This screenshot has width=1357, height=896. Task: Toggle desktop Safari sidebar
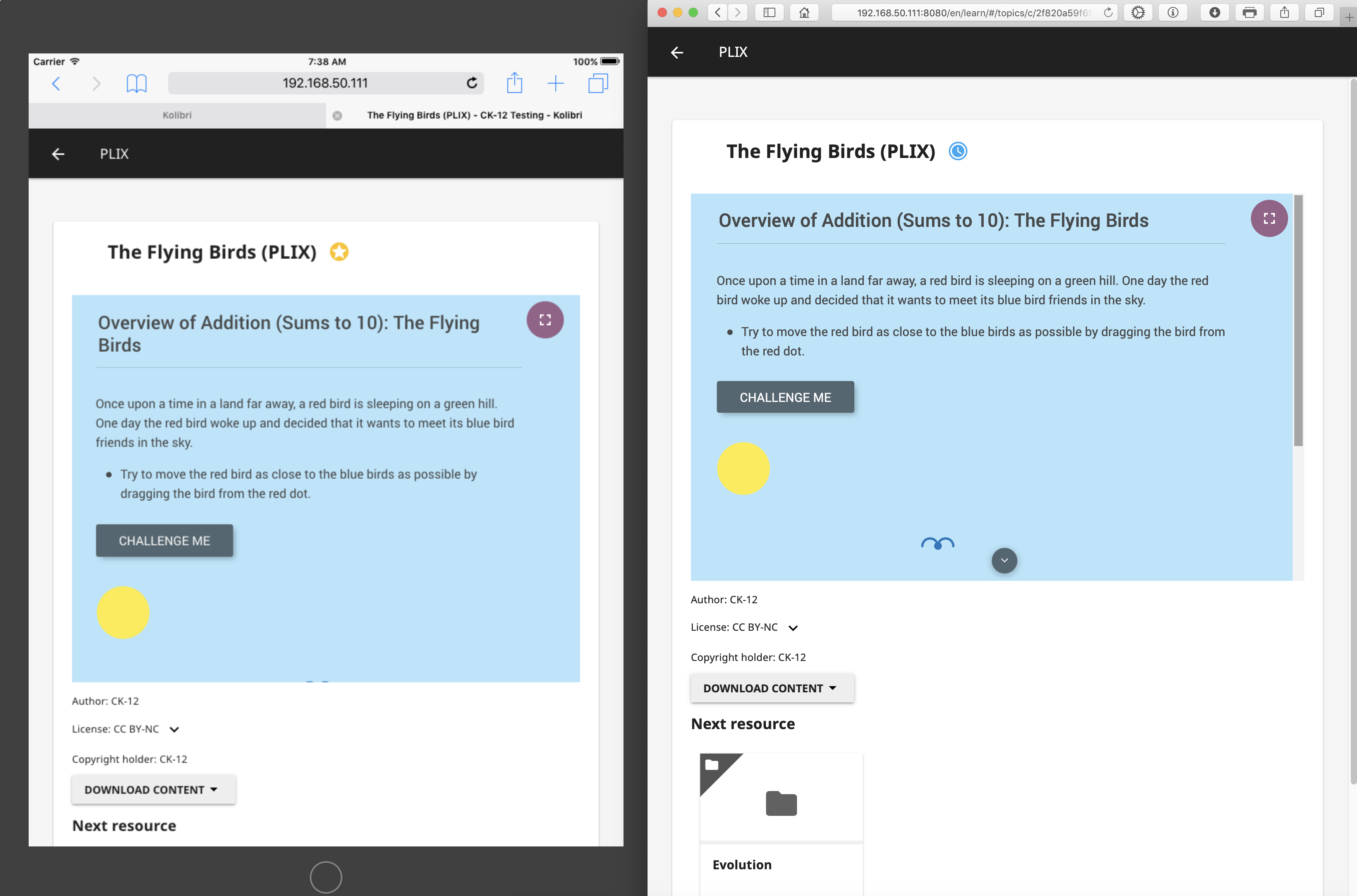point(769,12)
